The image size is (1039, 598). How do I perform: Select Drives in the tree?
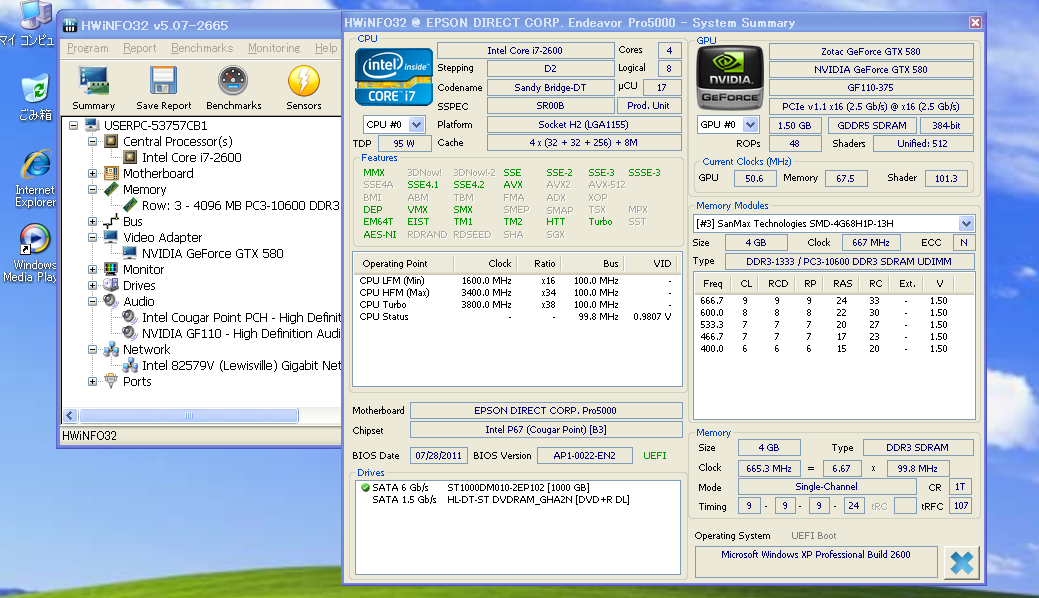pyautogui.click(x=139, y=285)
